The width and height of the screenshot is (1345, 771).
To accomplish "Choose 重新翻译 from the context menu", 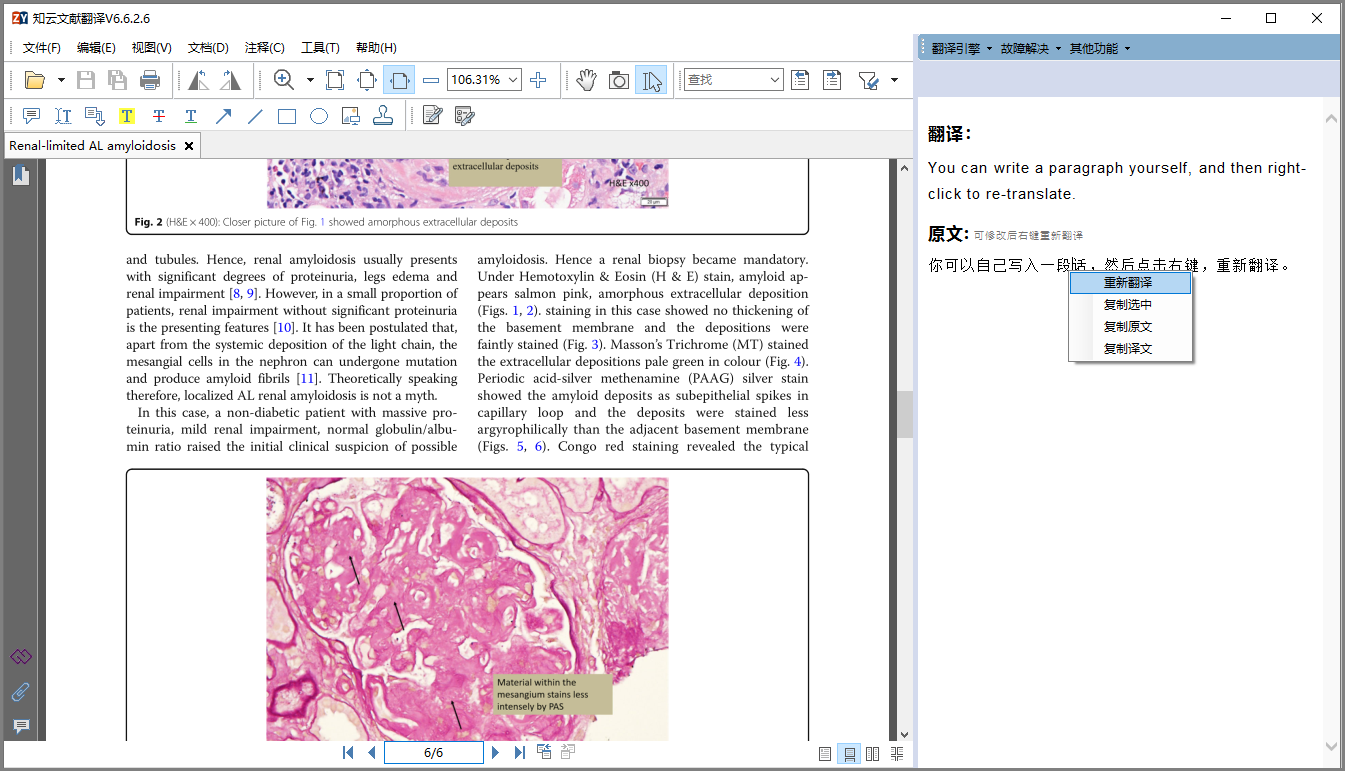I will pos(1130,283).
